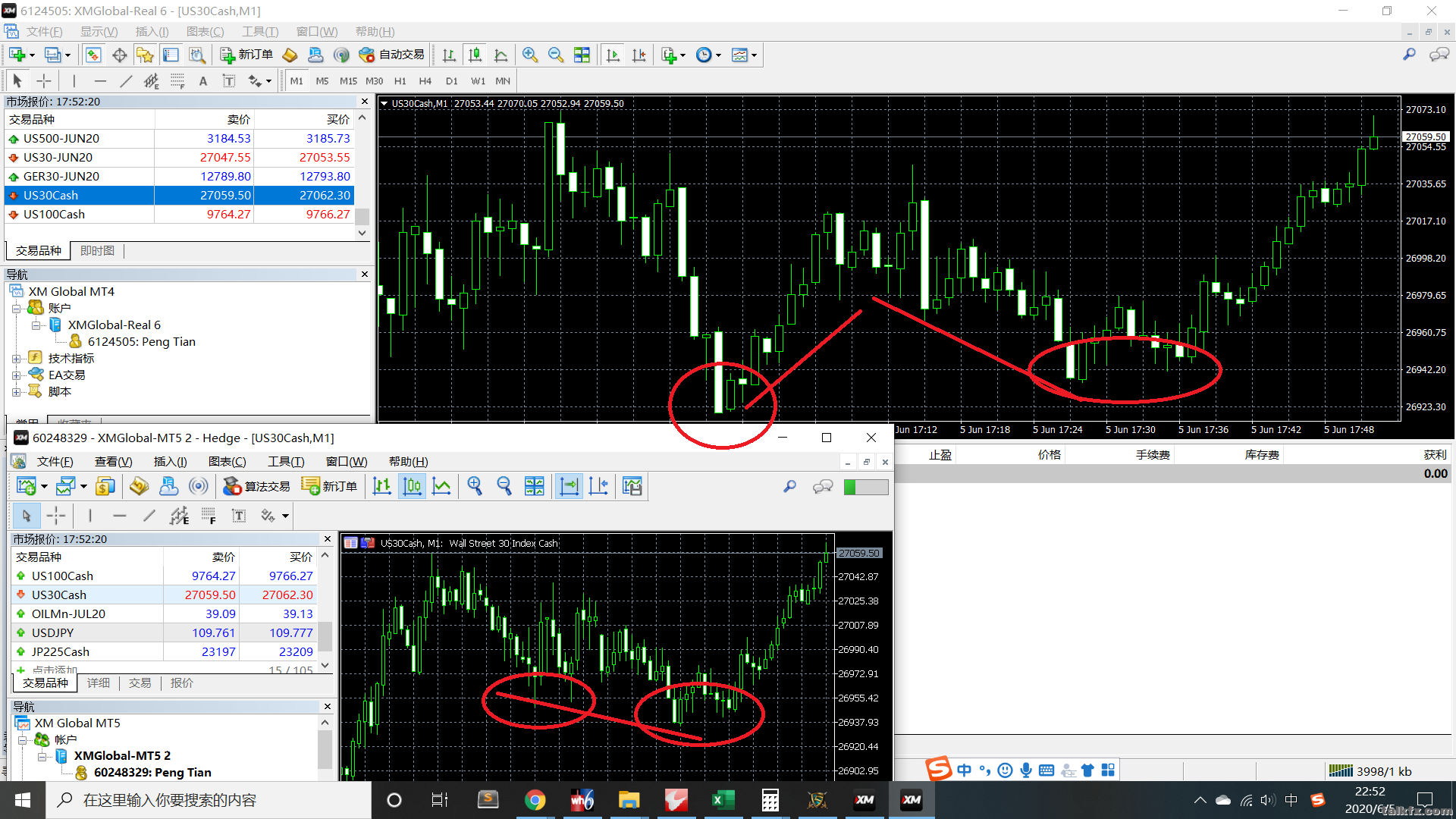This screenshot has height=819, width=1456.
Task: Select D1 timeframe in MT4
Action: [452, 81]
